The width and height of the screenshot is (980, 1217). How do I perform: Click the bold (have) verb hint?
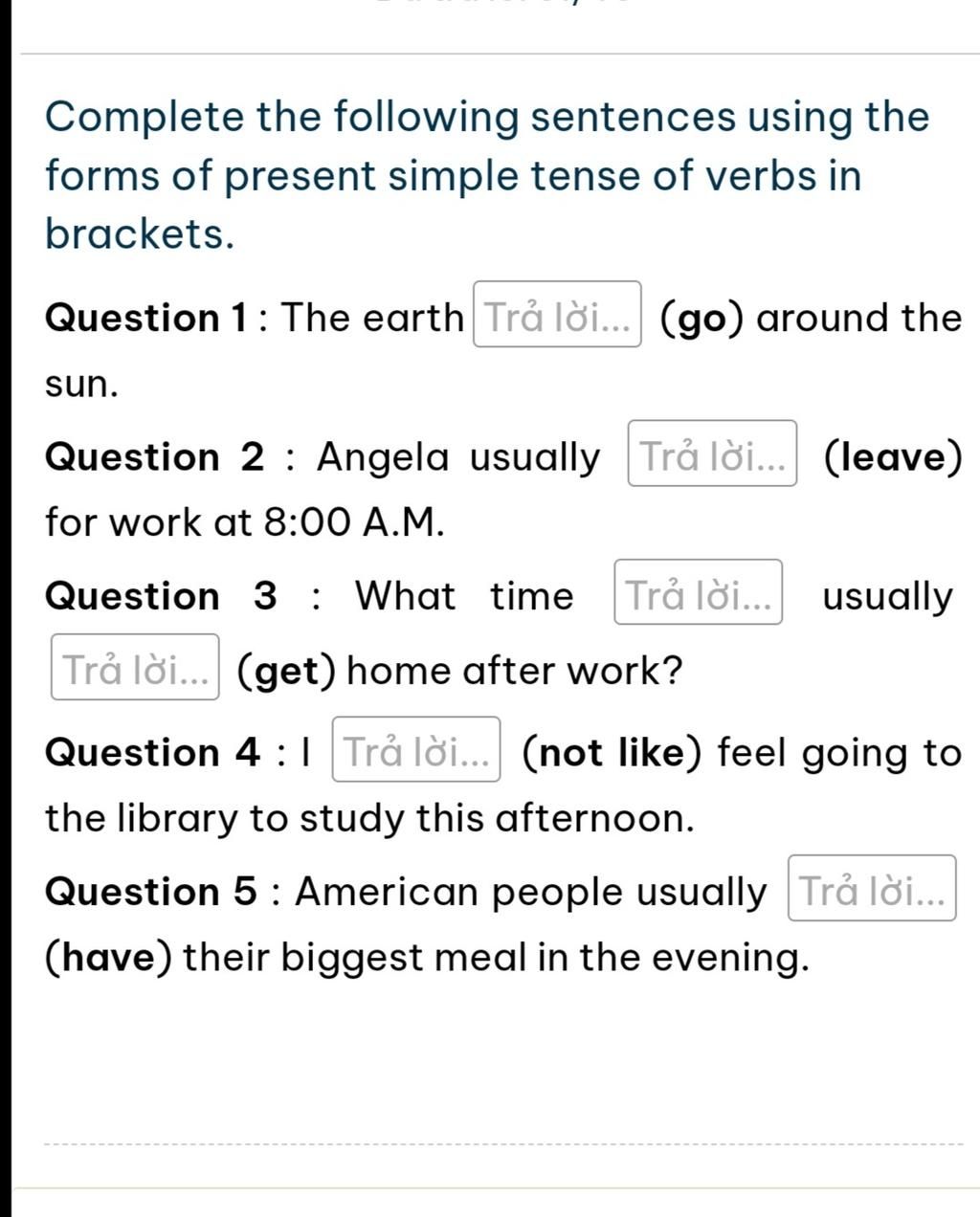pos(109,957)
